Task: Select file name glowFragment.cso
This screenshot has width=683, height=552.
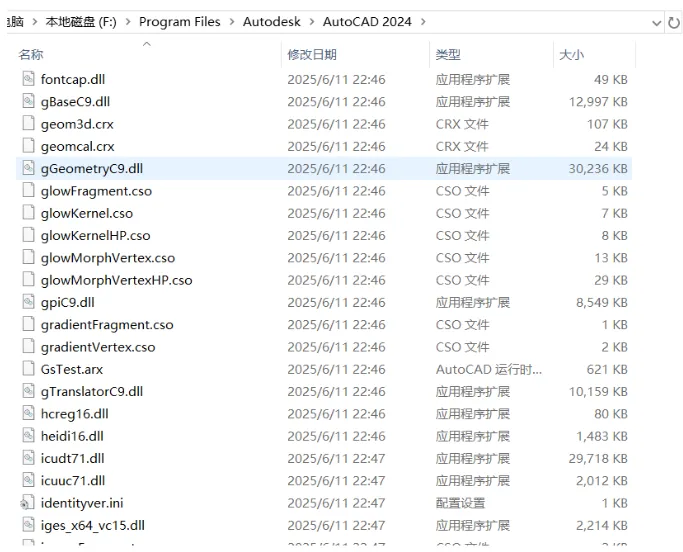Action: pyautogui.click(x=96, y=191)
